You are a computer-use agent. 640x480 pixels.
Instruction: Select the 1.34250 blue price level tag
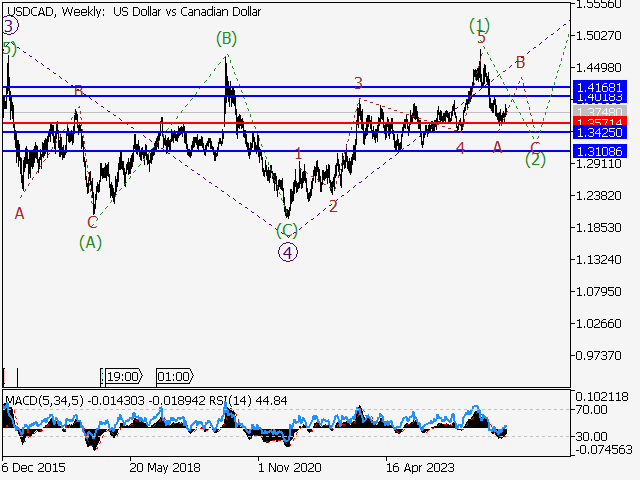click(605, 132)
